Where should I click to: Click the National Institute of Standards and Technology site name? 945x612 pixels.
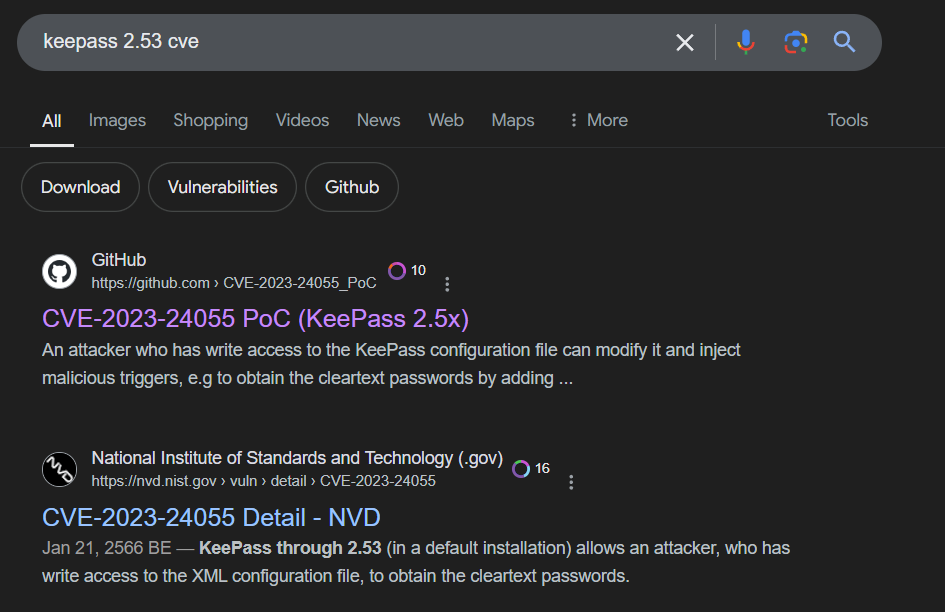pos(297,458)
